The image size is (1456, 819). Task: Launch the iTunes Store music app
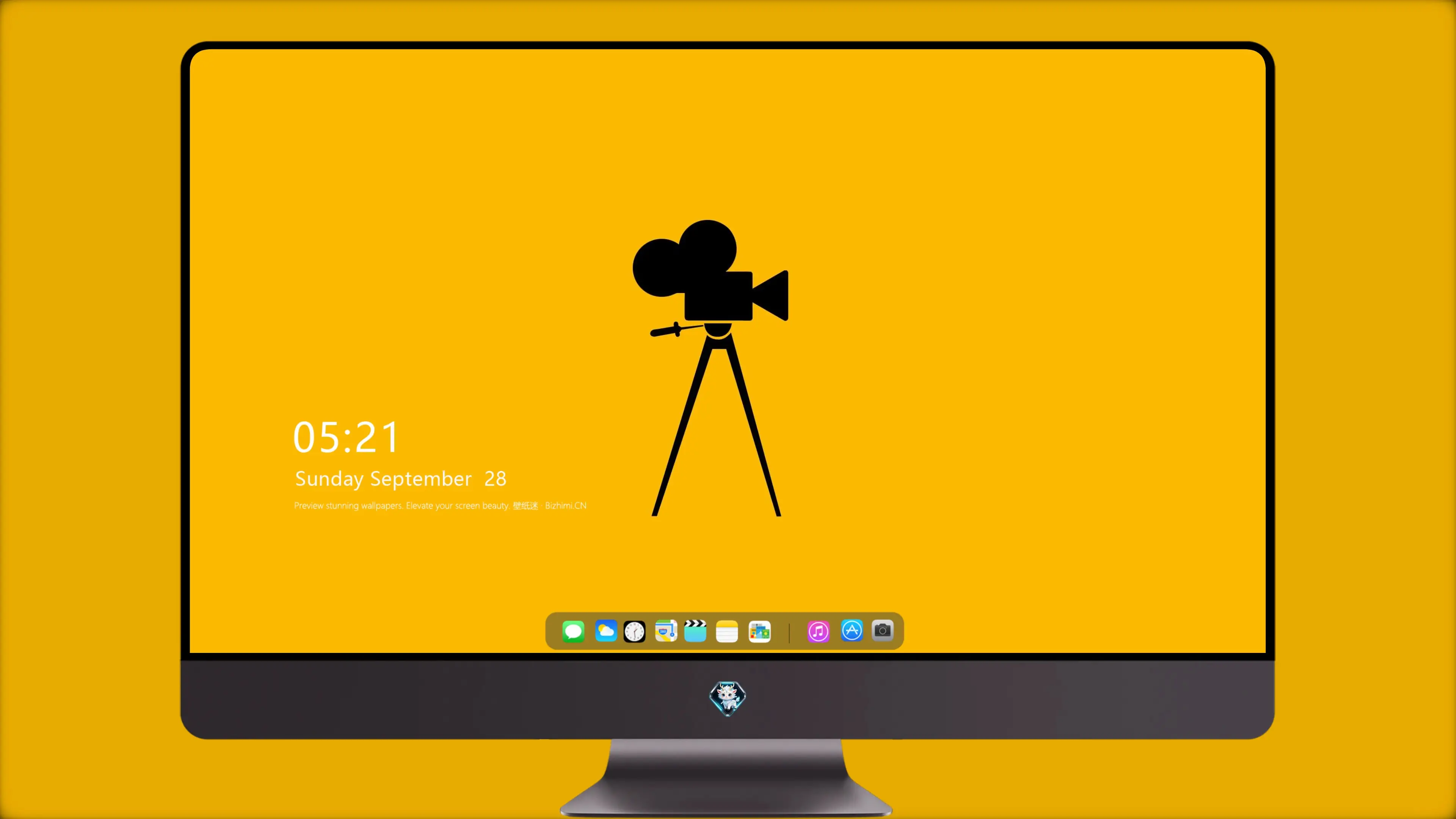(819, 631)
